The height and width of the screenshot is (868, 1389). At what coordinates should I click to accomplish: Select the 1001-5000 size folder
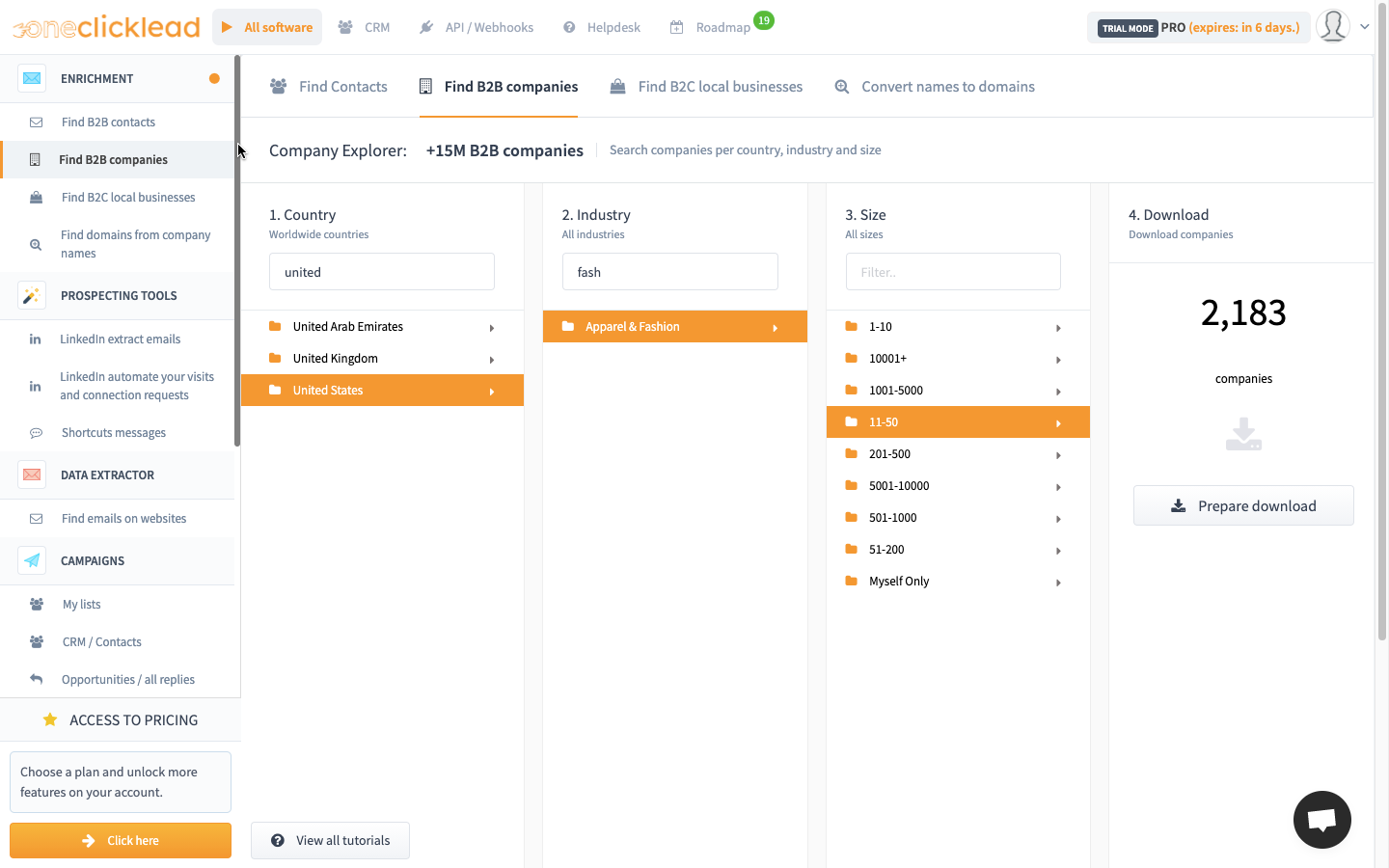pos(958,391)
